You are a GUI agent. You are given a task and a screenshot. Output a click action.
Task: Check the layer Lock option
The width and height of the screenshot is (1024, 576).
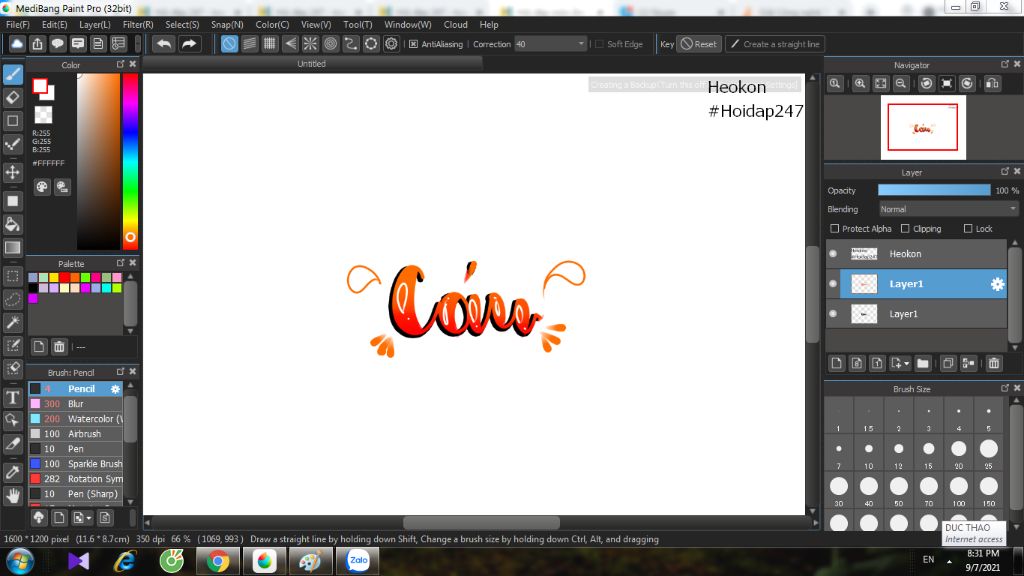pyautogui.click(x=968, y=229)
